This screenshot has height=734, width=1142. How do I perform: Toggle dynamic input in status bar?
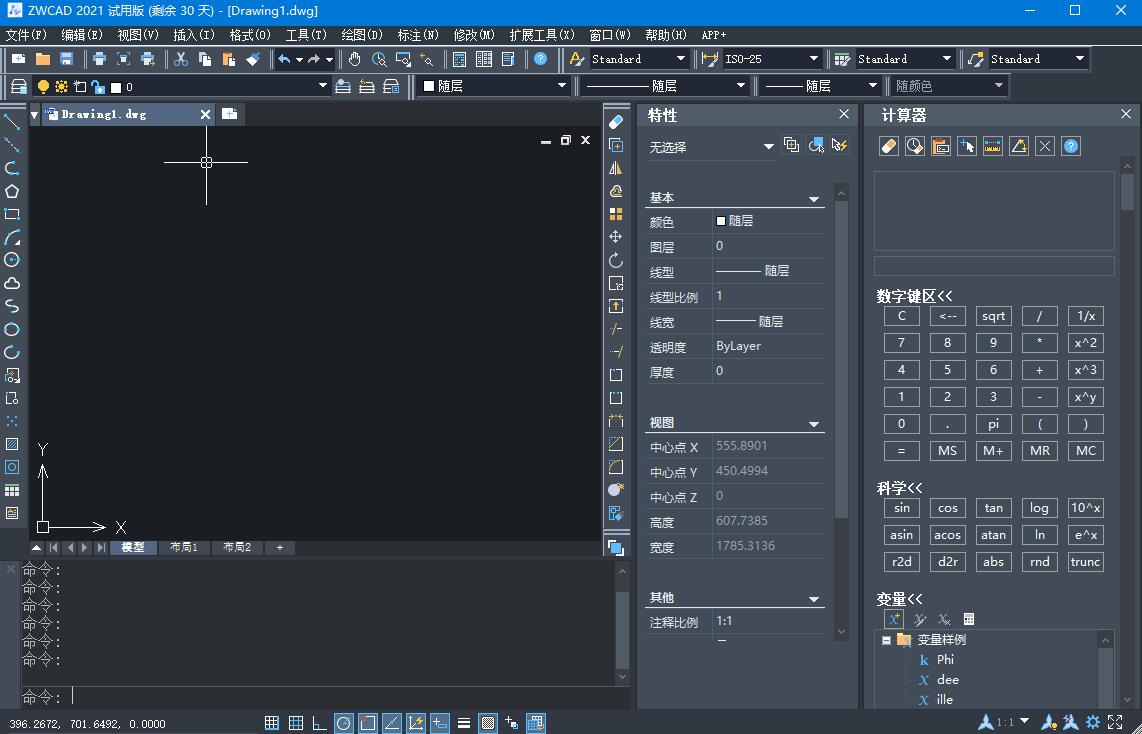(440, 723)
